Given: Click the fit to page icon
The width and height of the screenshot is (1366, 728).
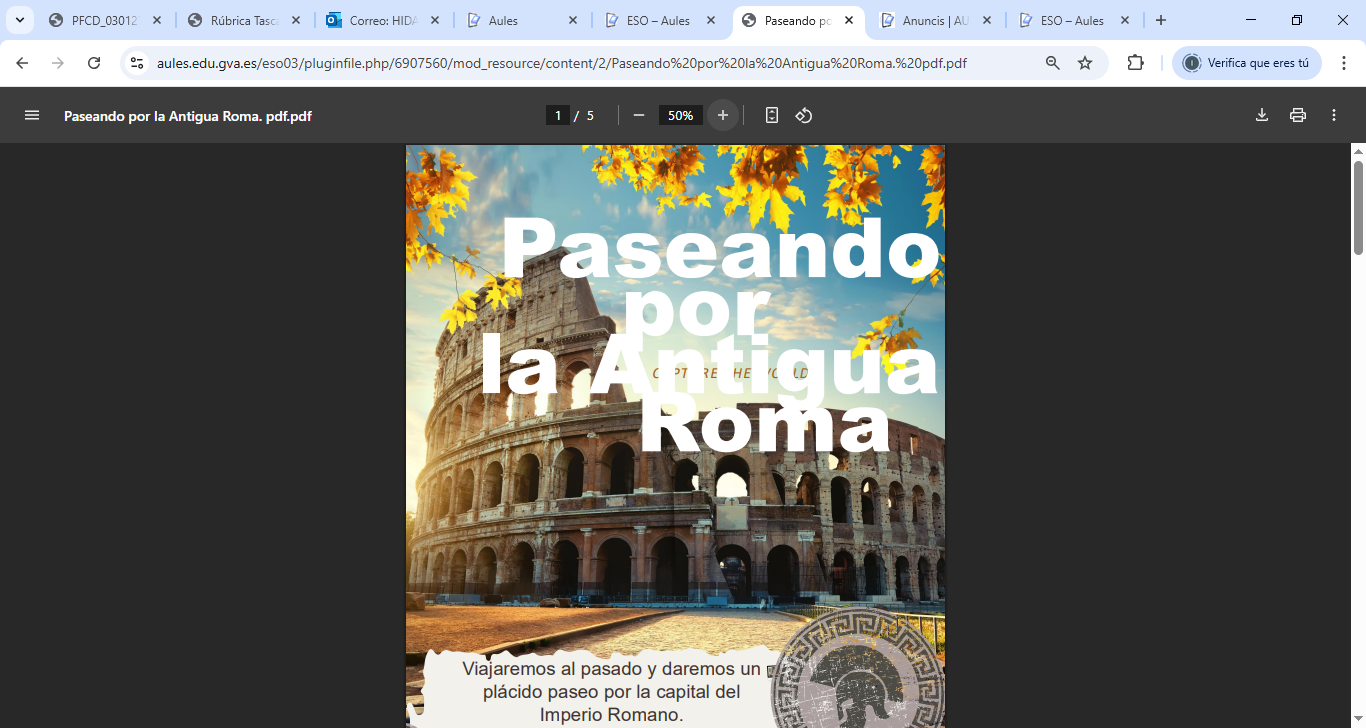Looking at the screenshot, I should [771, 115].
